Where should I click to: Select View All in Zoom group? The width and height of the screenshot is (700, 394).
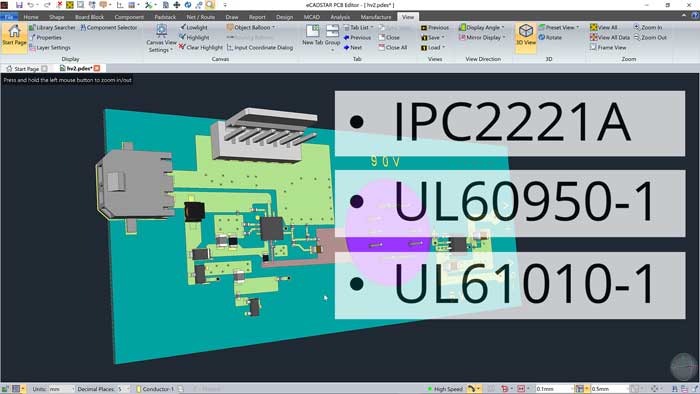pos(604,27)
